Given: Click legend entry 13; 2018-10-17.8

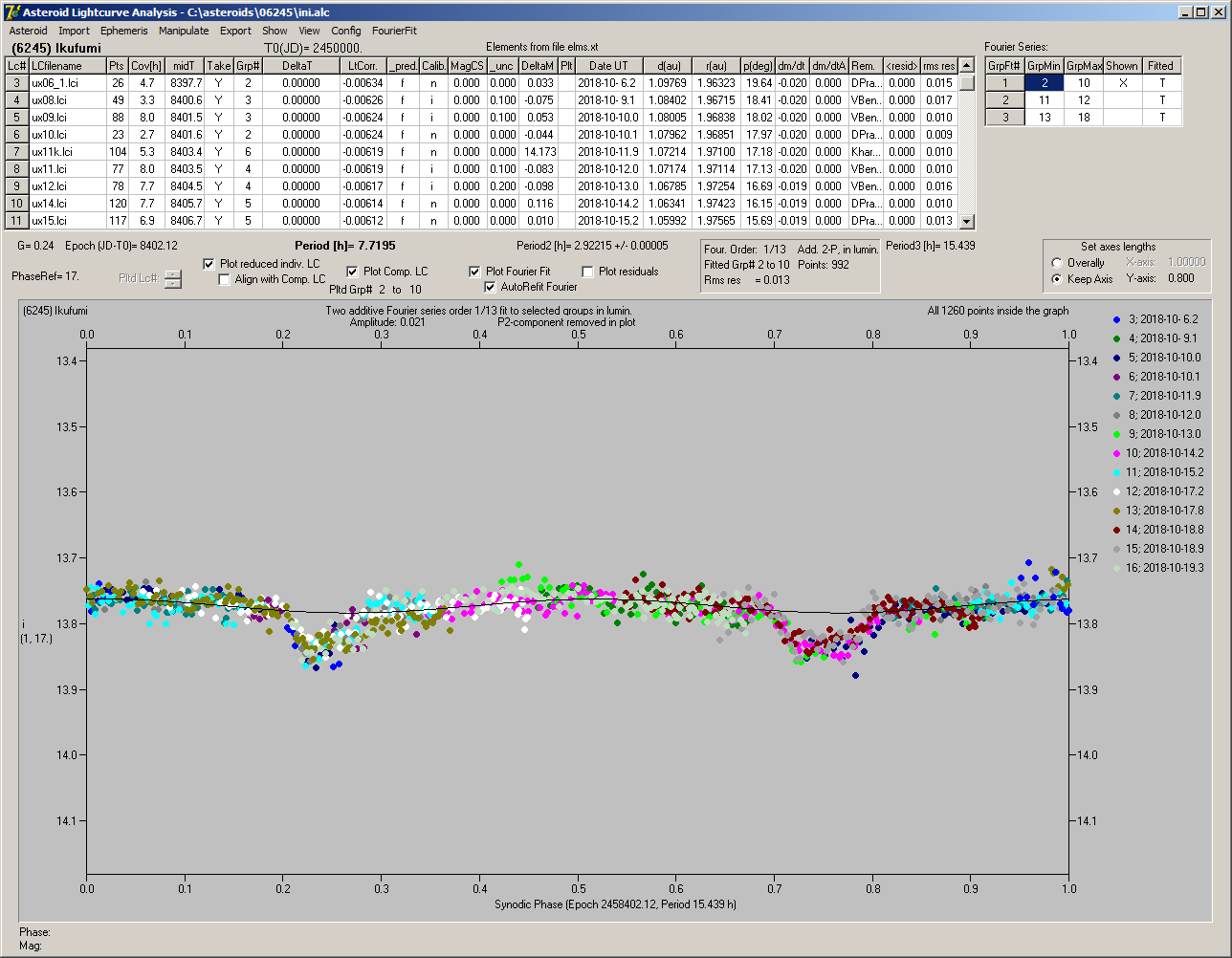Looking at the screenshot, I should 1158,511.
